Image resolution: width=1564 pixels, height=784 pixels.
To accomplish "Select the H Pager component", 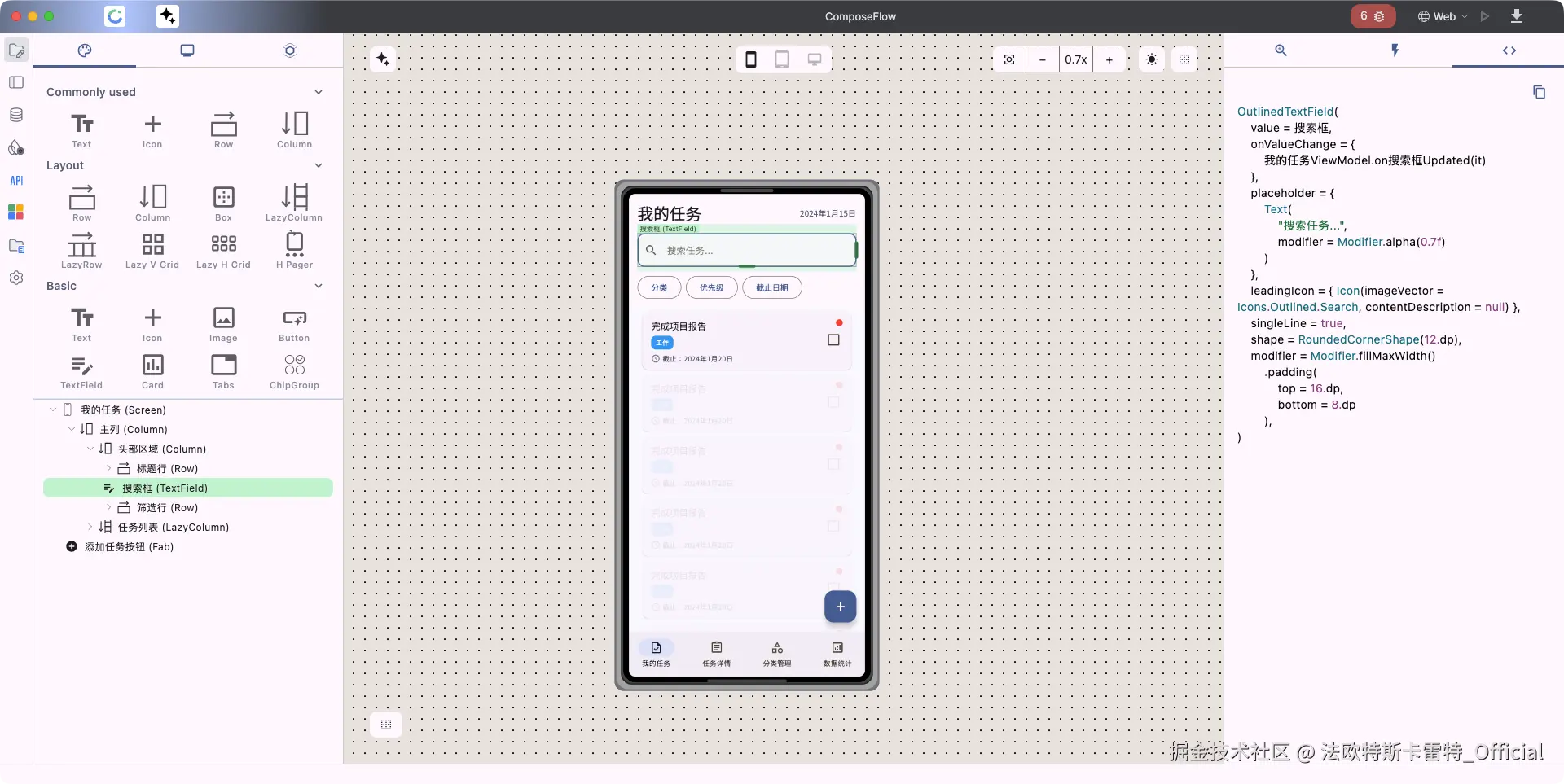I will pos(294,251).
